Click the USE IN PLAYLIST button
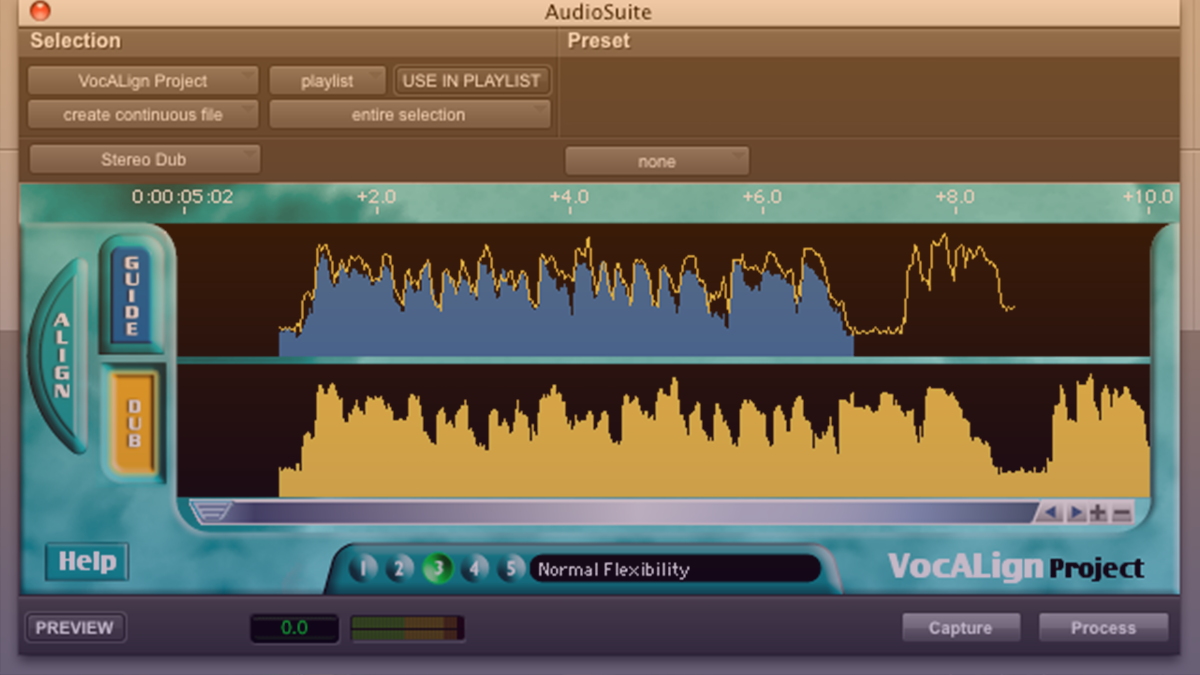The width and height of the screenshot is (1200, 675). (472, 80)
